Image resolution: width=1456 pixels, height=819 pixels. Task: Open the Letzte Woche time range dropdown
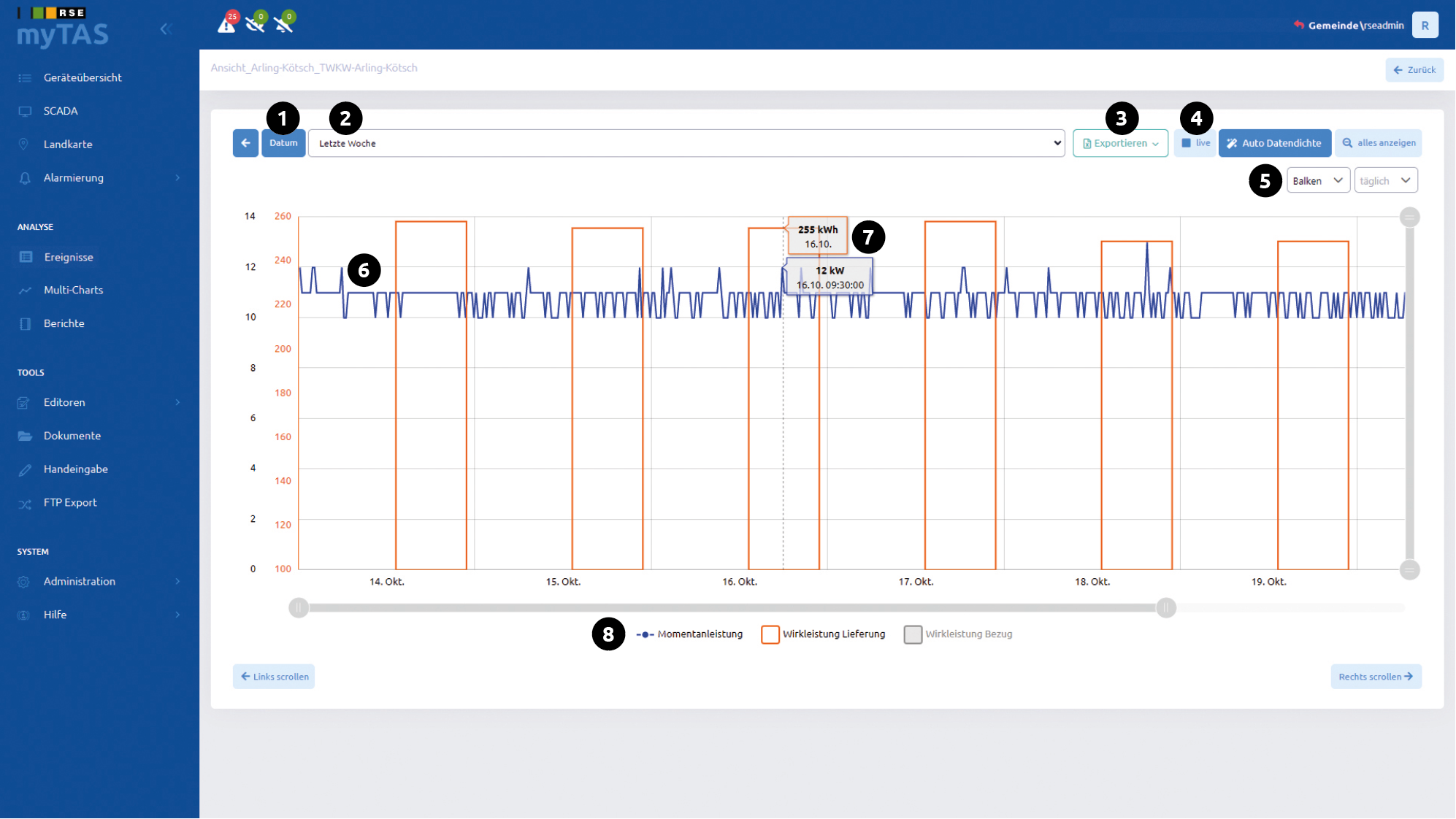click(686, 143)
